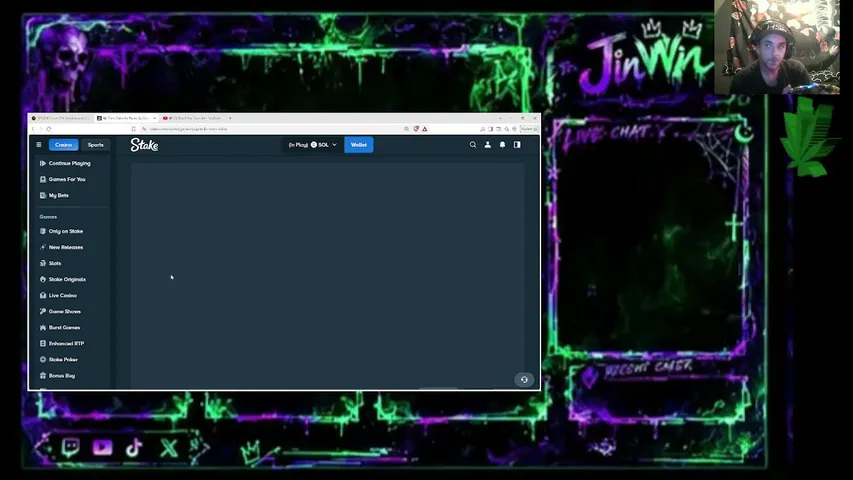Image resolution: width=853 pixels, height=480 pixels.
Task: Select Stake Poker category
Action: pos(59,360)
